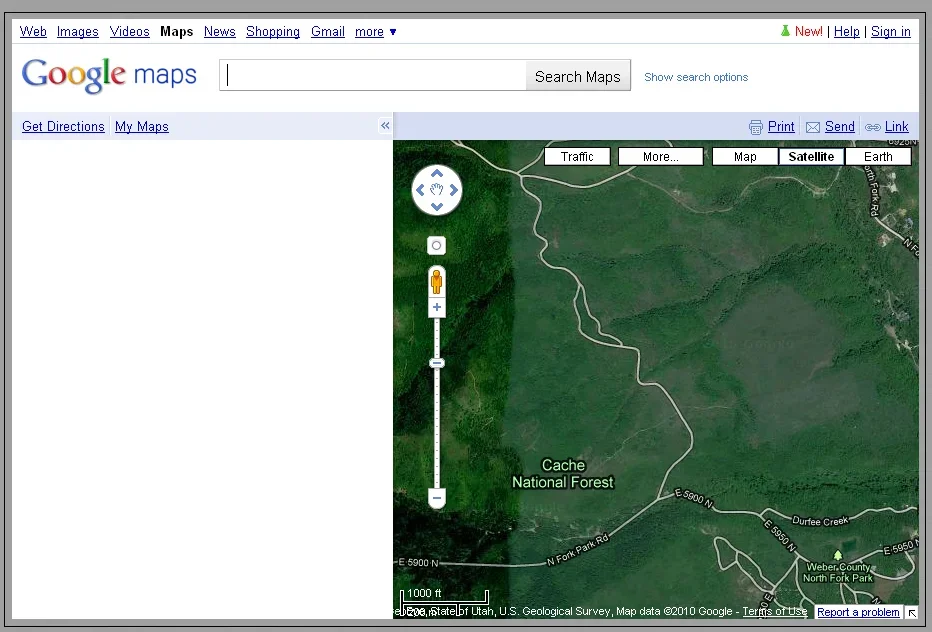The width and height of the screenshot is (932, 632).
Task: Zoom out with the minus button
Action: pos(437,498)
